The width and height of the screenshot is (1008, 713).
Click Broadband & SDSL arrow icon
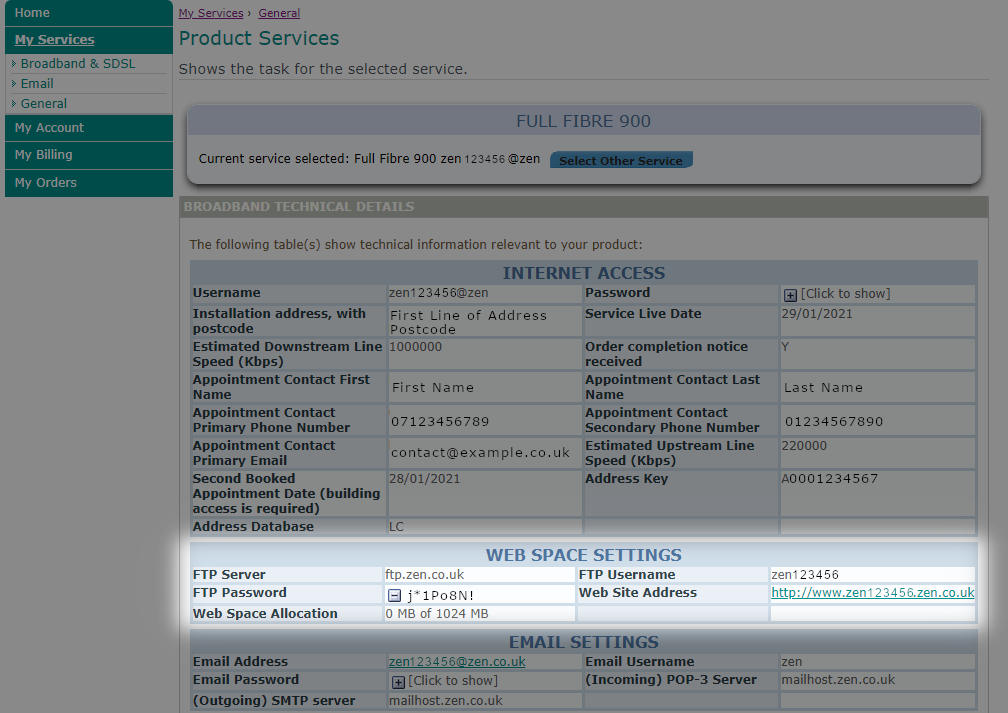[14, 64]
